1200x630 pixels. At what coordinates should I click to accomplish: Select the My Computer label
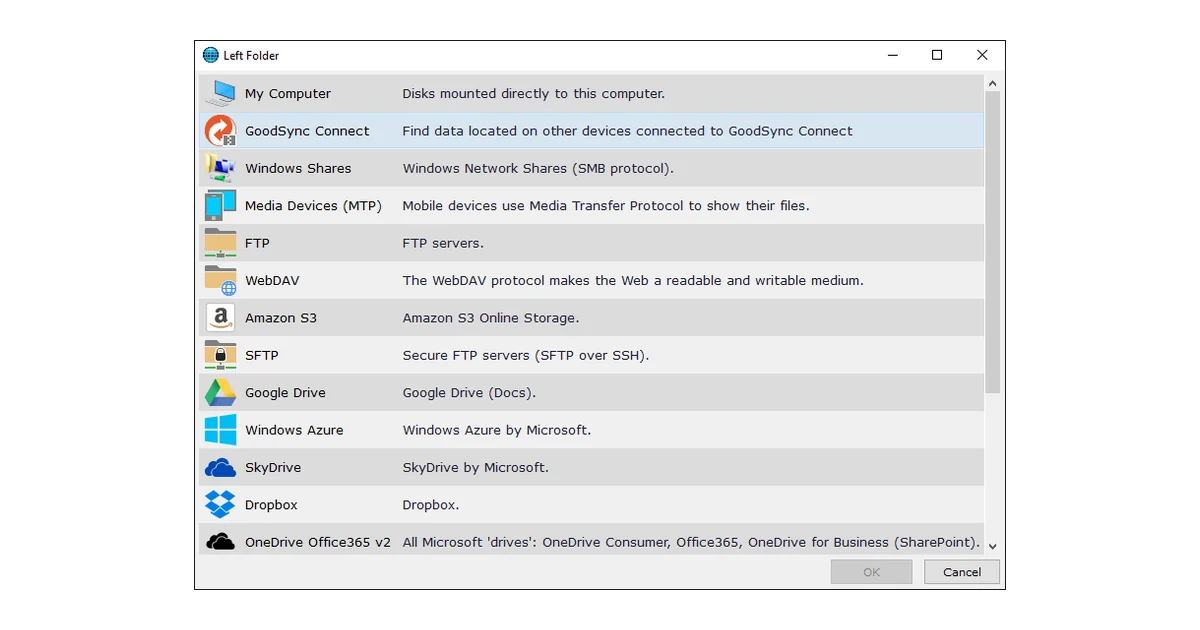288,94
